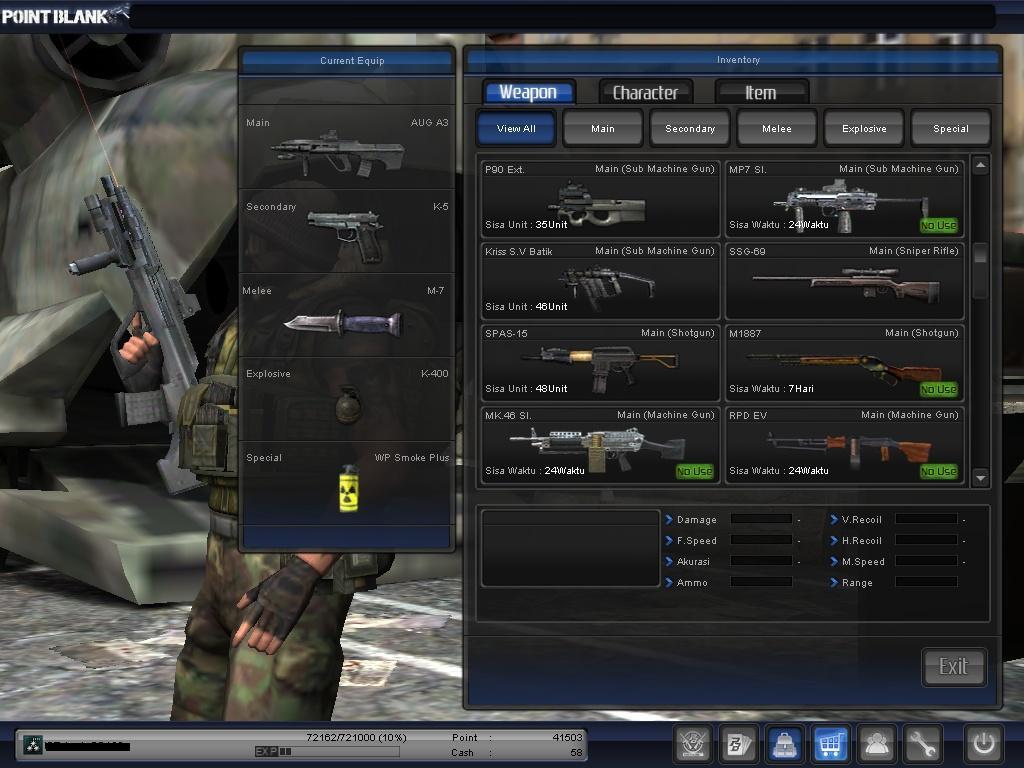The image size is (1024, 768).
Task: Click the H.Recoil stat label arrow
Action: click(834, 541)
